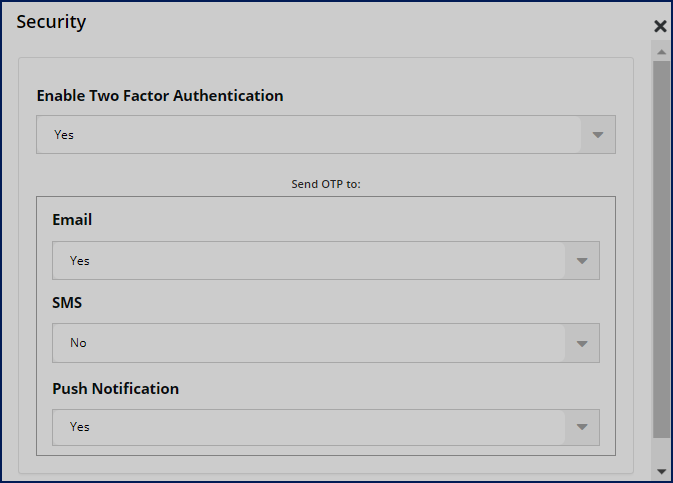Click the SMS field label
Image resolution: width=673 pixels, height=483 pixels.
(68, 302)
